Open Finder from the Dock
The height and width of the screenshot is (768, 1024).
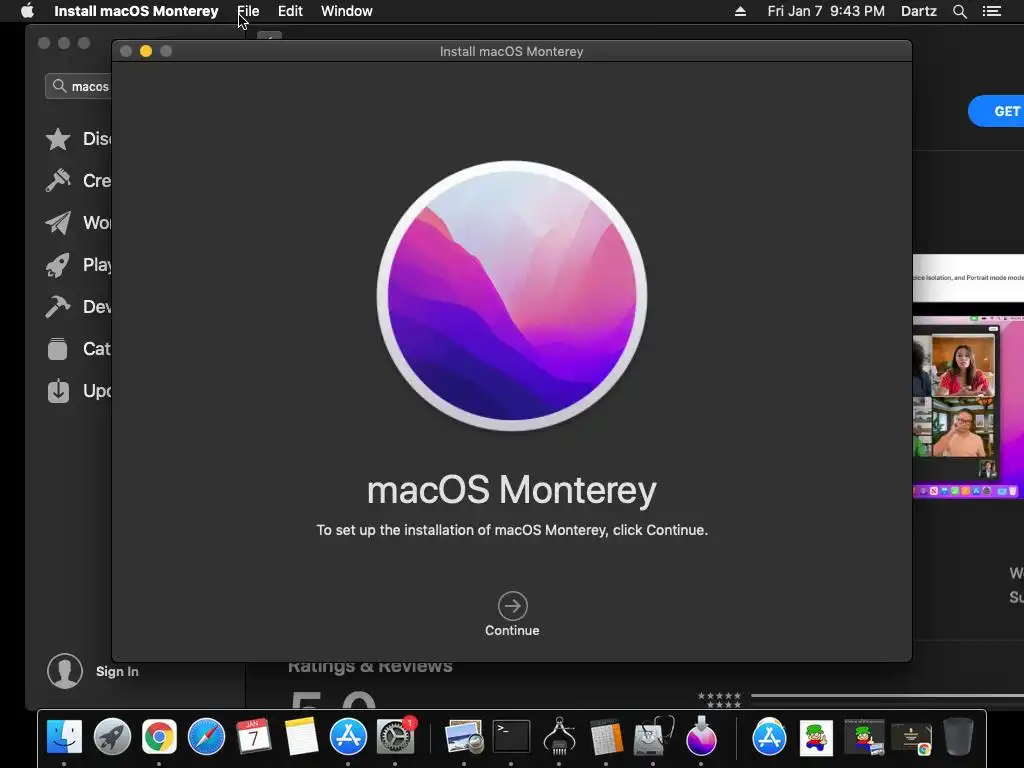[64, 737]
